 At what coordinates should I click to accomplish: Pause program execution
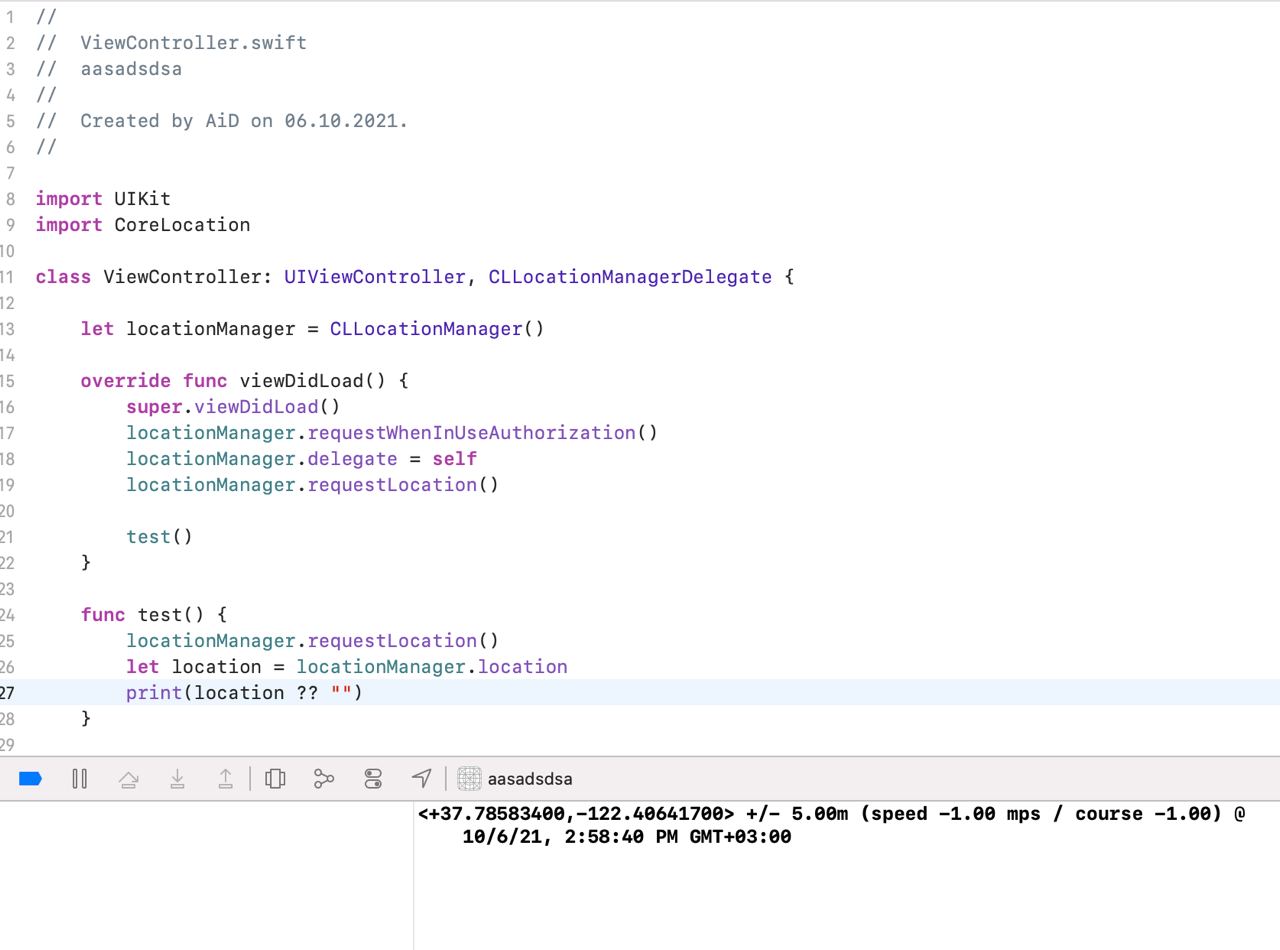[80, 778]
